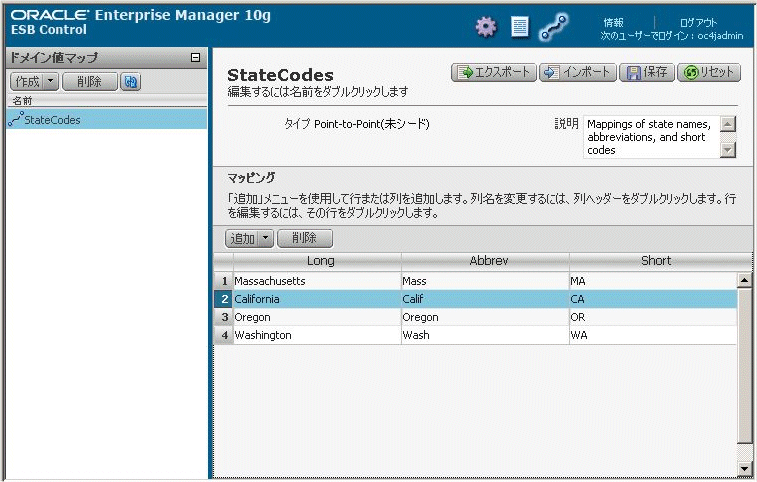Click inside the 説明 description text box
The image size is (757, 482).
651,137
